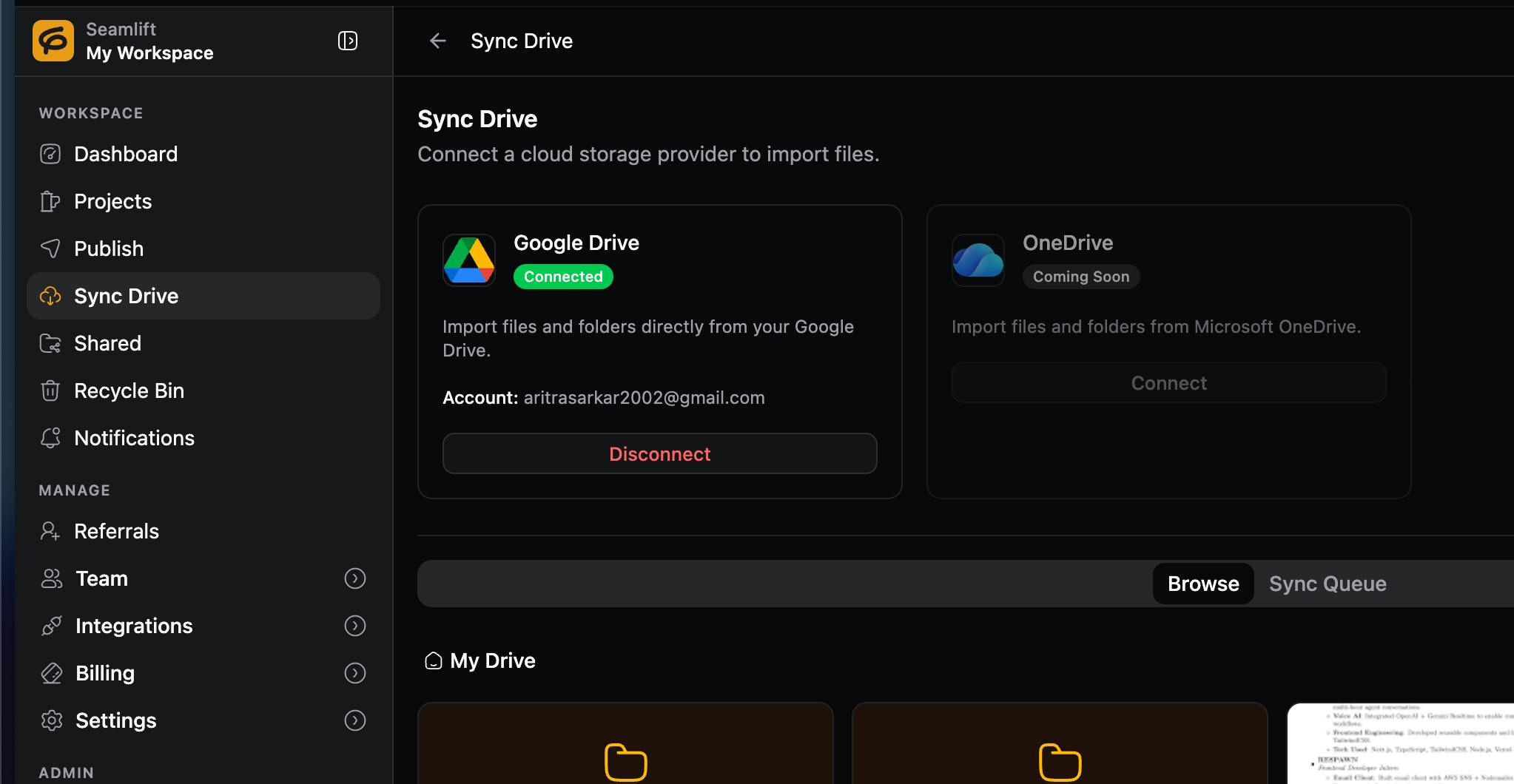
Task: Click the Coming Soon badge
Action: [x=1081, y=277]
